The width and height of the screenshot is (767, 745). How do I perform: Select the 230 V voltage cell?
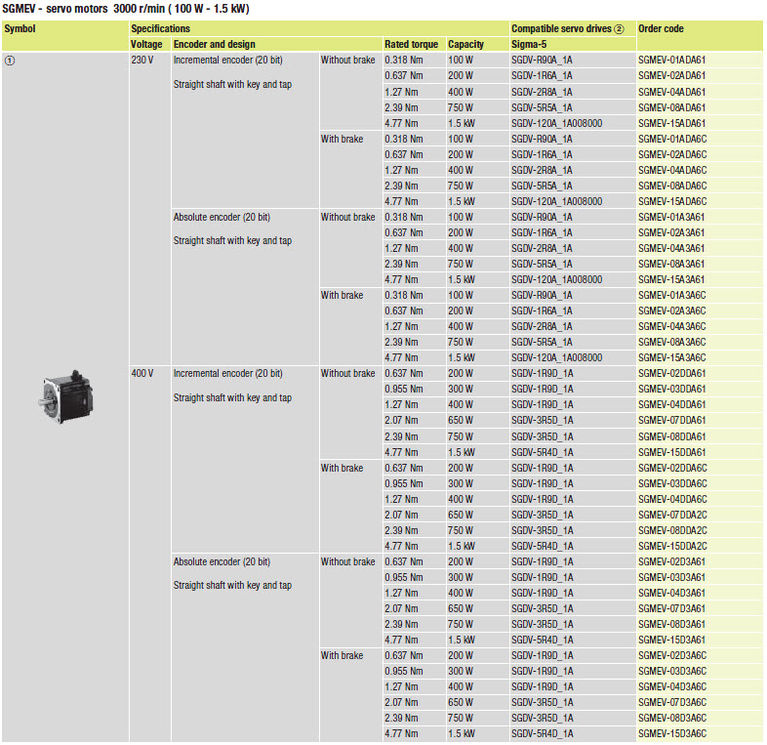point(141,60)
